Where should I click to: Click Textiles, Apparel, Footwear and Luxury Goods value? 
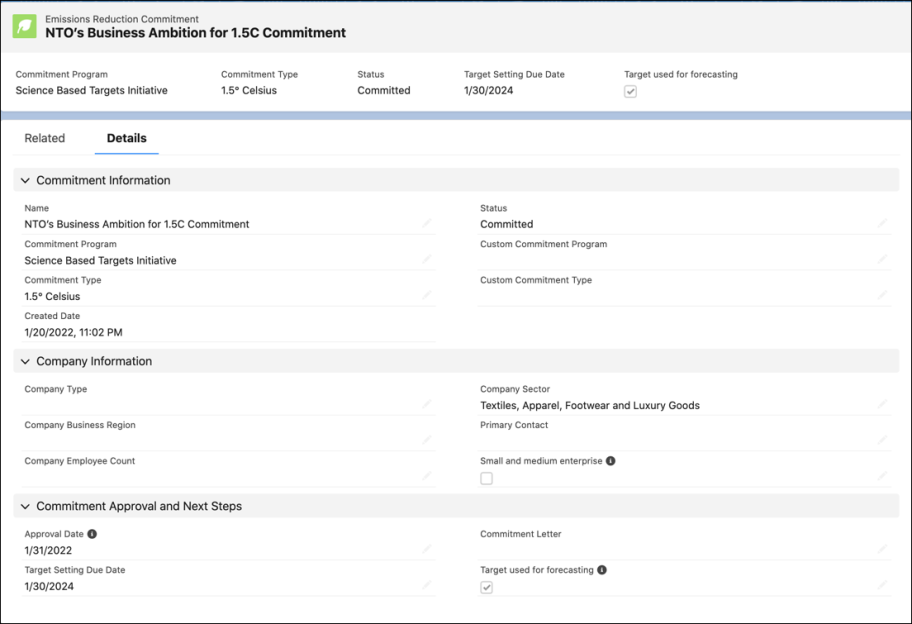[590, 405]
